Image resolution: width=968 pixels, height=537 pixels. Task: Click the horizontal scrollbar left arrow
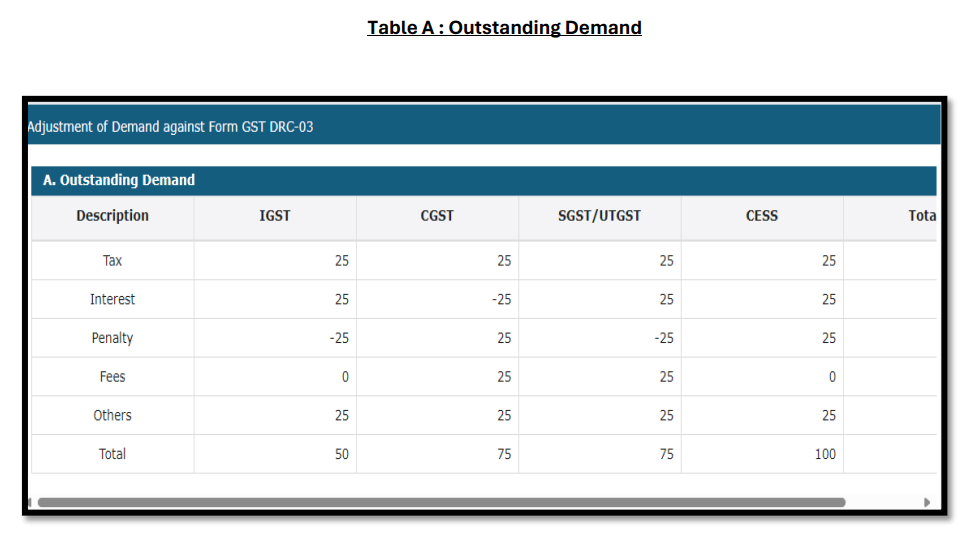click(x=31, y=502)
